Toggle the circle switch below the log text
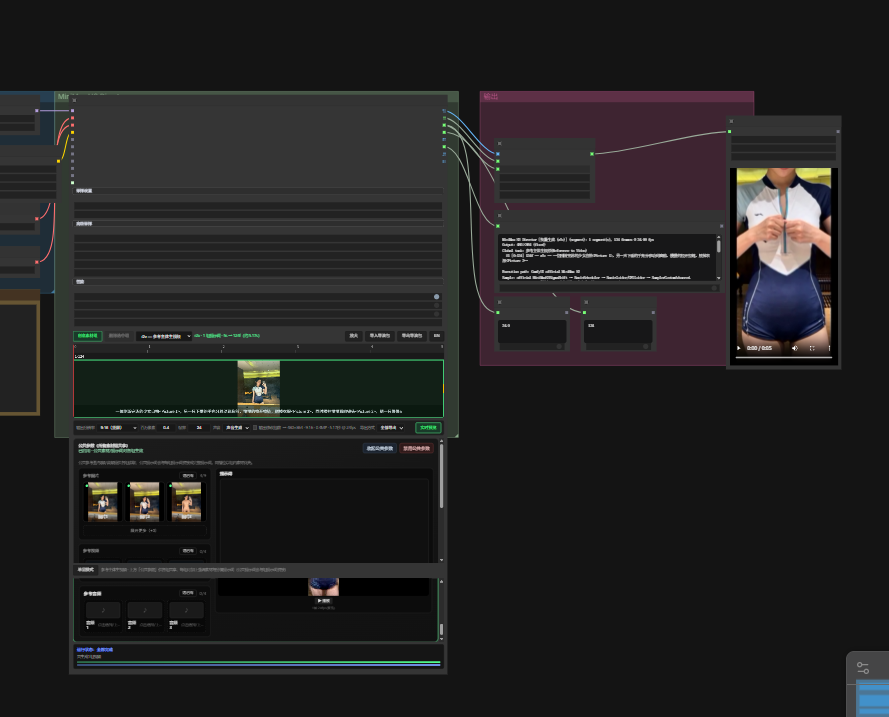 [x=714, y=288]
